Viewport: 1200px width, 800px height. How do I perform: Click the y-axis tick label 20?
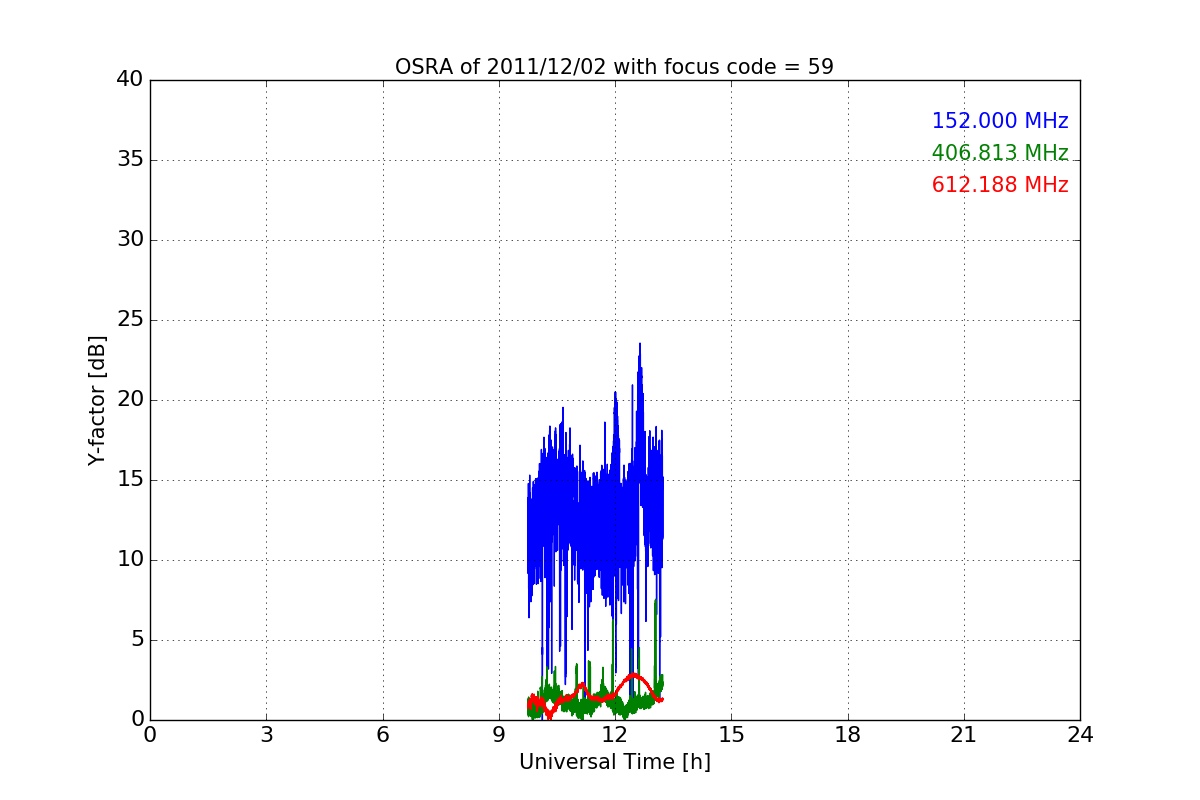click(x=130, y=399)
